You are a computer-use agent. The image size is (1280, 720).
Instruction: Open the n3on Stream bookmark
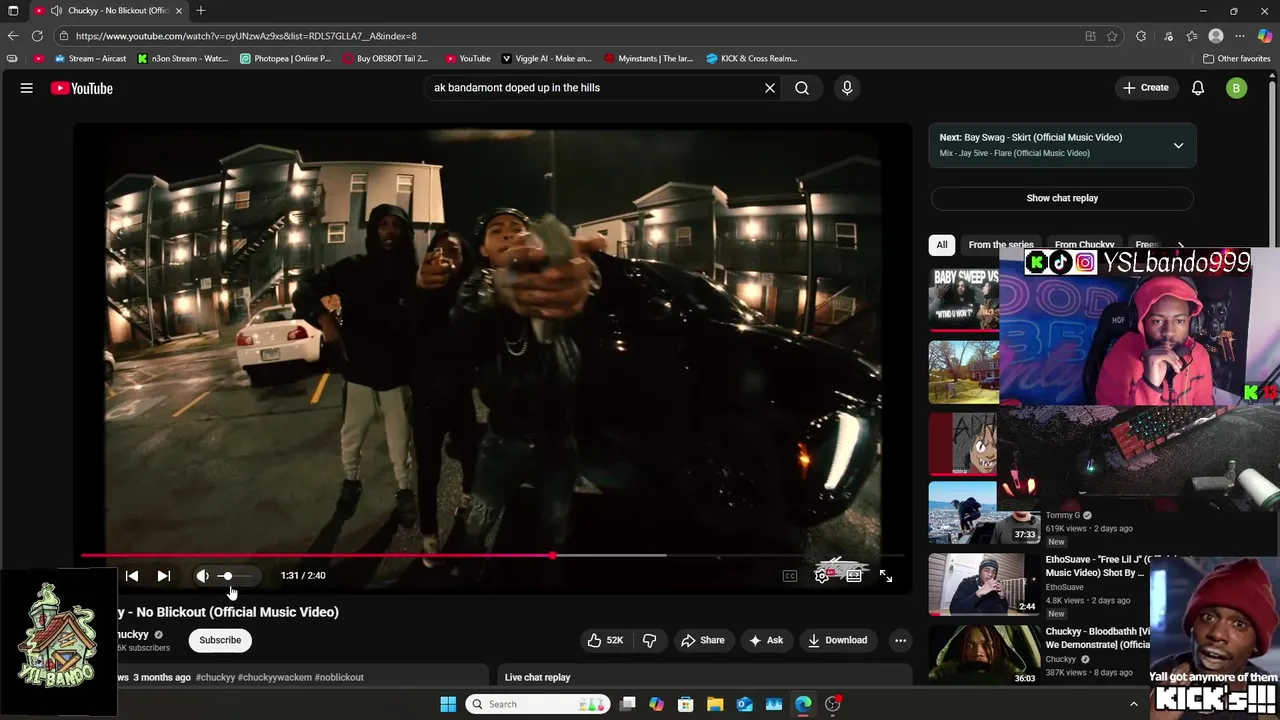pyautogui.click(x=183, y=58)
